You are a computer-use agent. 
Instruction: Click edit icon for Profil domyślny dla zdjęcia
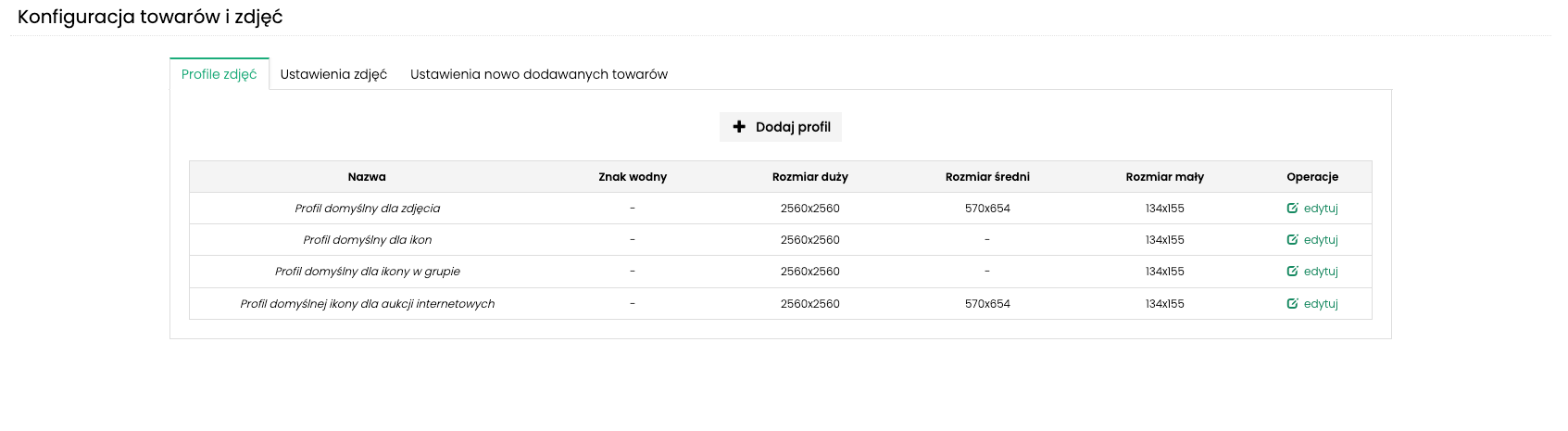1292,209
